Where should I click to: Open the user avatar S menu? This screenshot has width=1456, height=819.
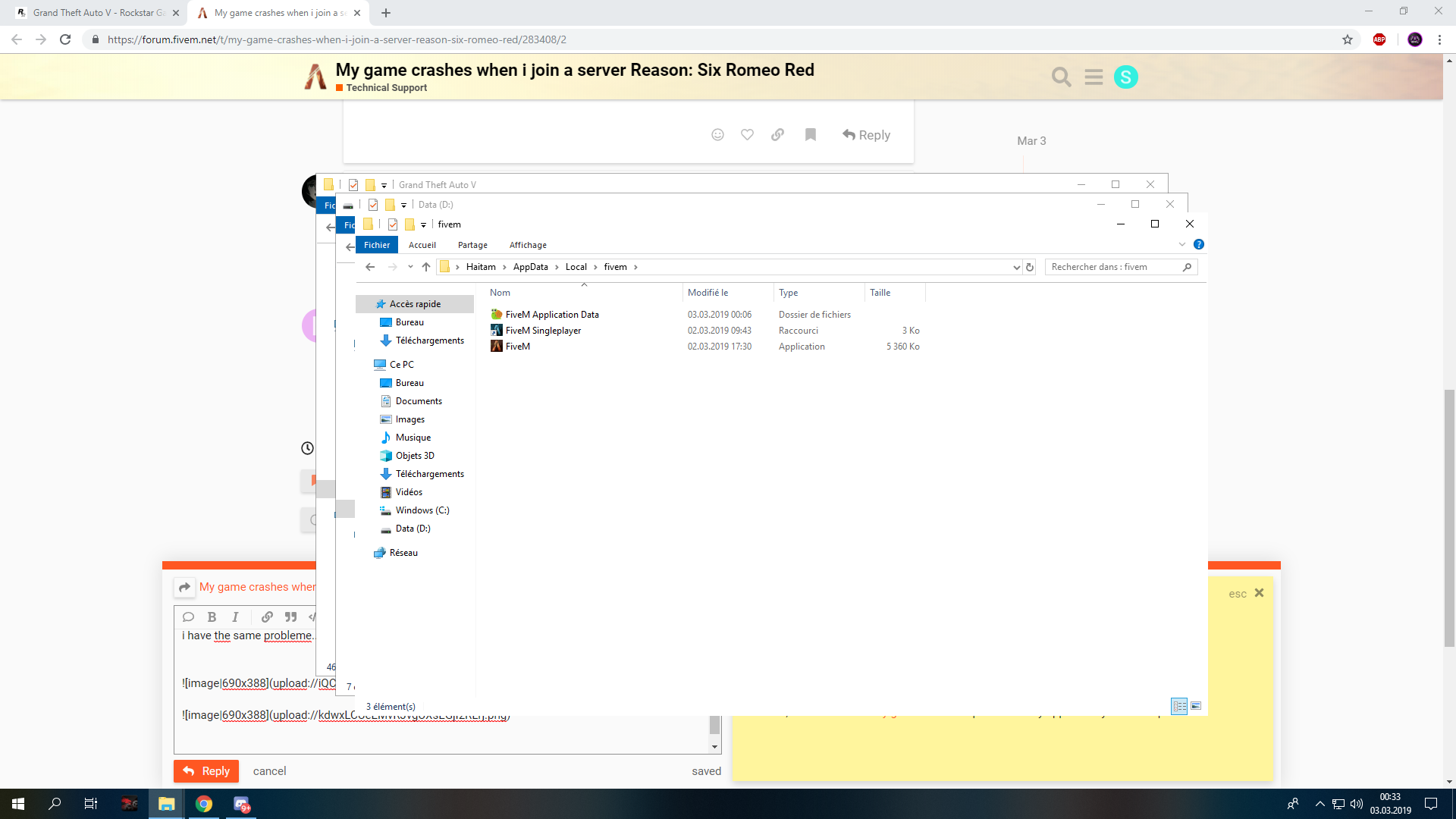point(1126,77)
